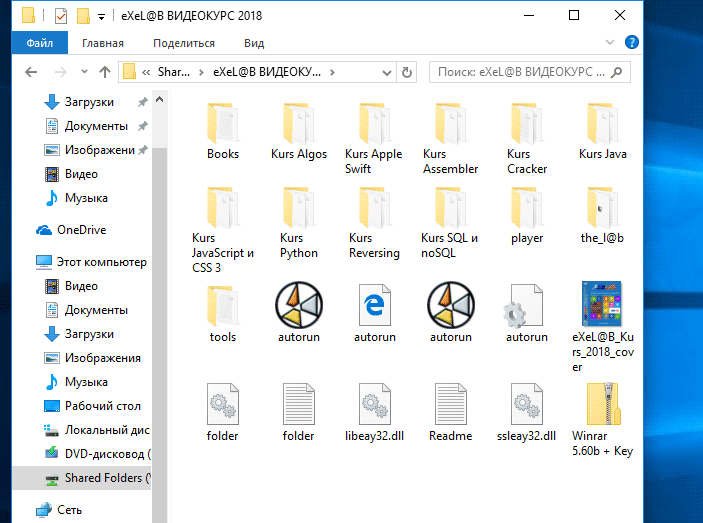Refresh the current folder view
Viewport: 703px width, 523px height.
point(407,72)
